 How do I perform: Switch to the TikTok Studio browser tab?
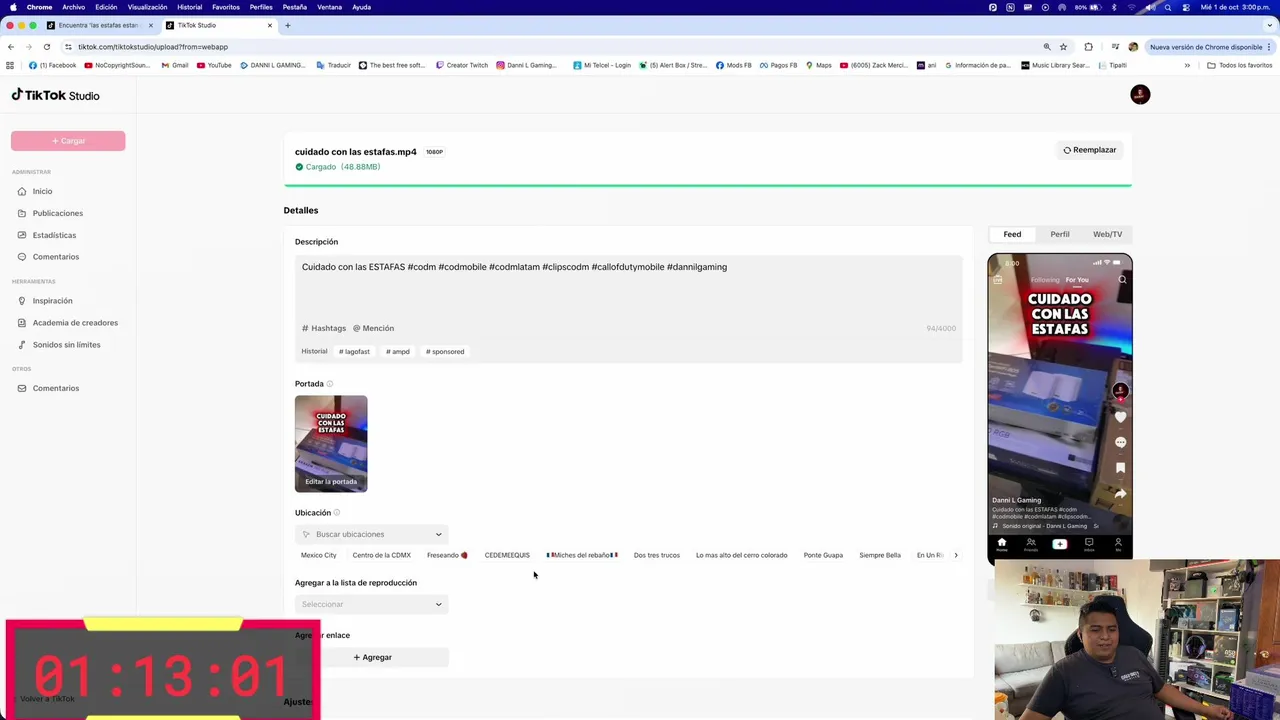(x=218, y=25)
